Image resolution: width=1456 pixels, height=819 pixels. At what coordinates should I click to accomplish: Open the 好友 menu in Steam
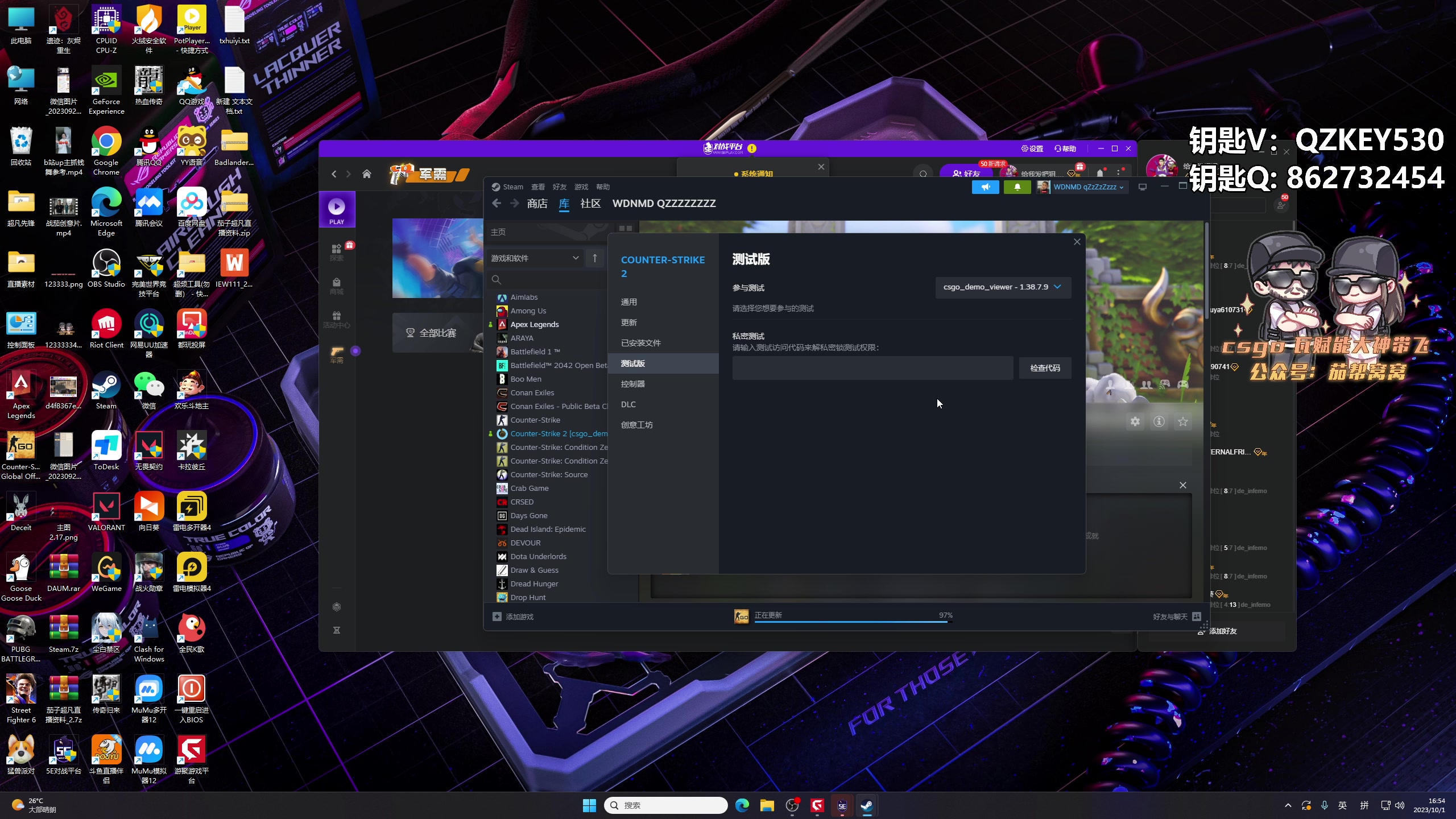(560, 187)
